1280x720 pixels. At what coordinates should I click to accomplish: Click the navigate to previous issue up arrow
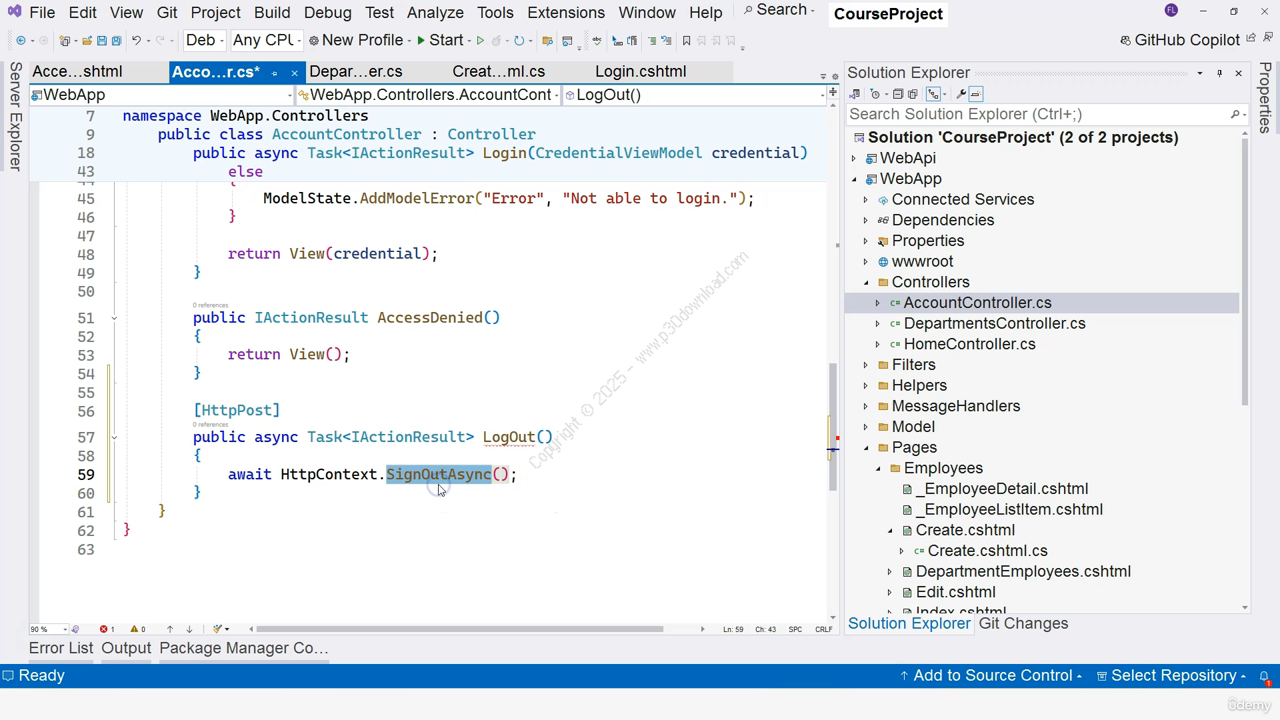[170, 629]
